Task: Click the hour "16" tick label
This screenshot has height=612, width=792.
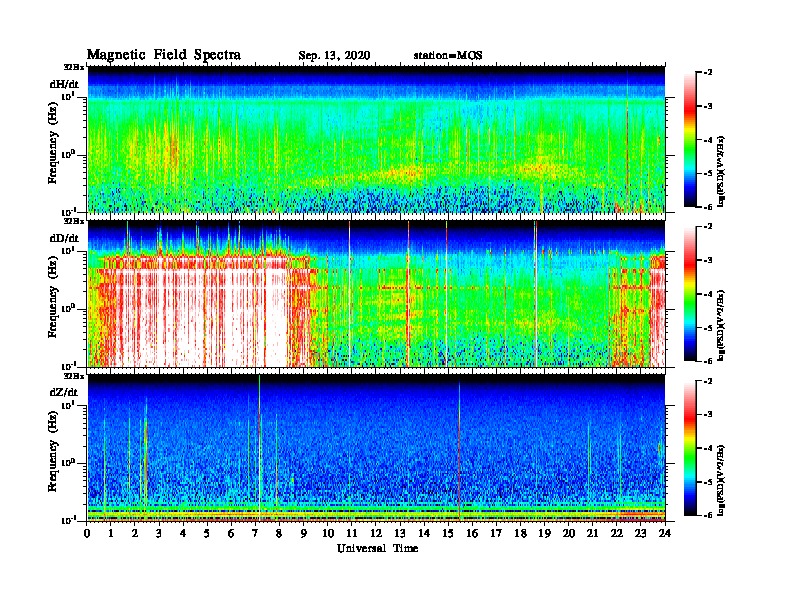Action: coord(472,534)
